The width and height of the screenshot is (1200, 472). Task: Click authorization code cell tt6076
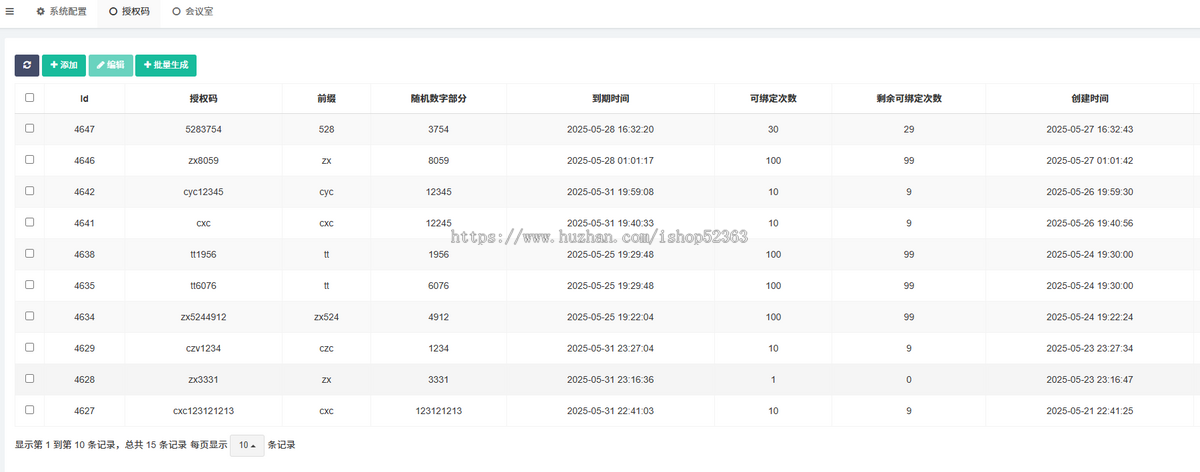[x=204, y=285]
